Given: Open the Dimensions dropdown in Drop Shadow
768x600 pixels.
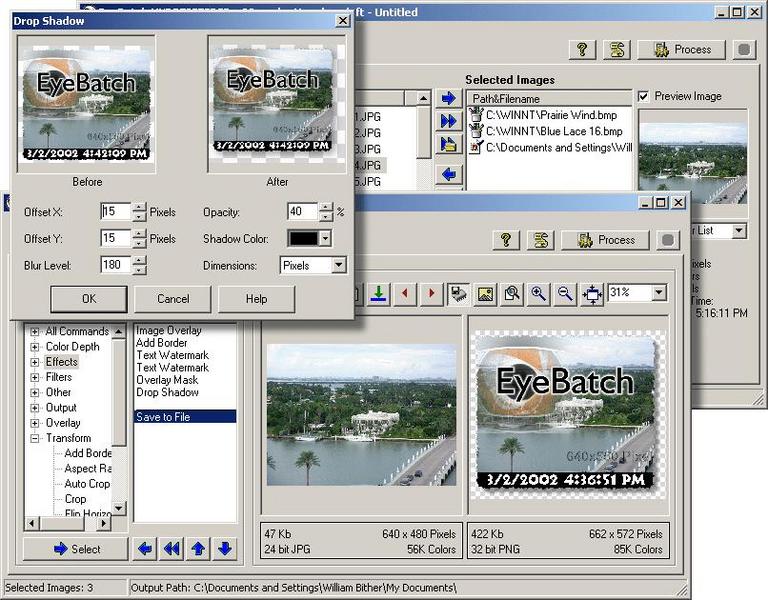Looking at the screenshot, I should 338,266.
